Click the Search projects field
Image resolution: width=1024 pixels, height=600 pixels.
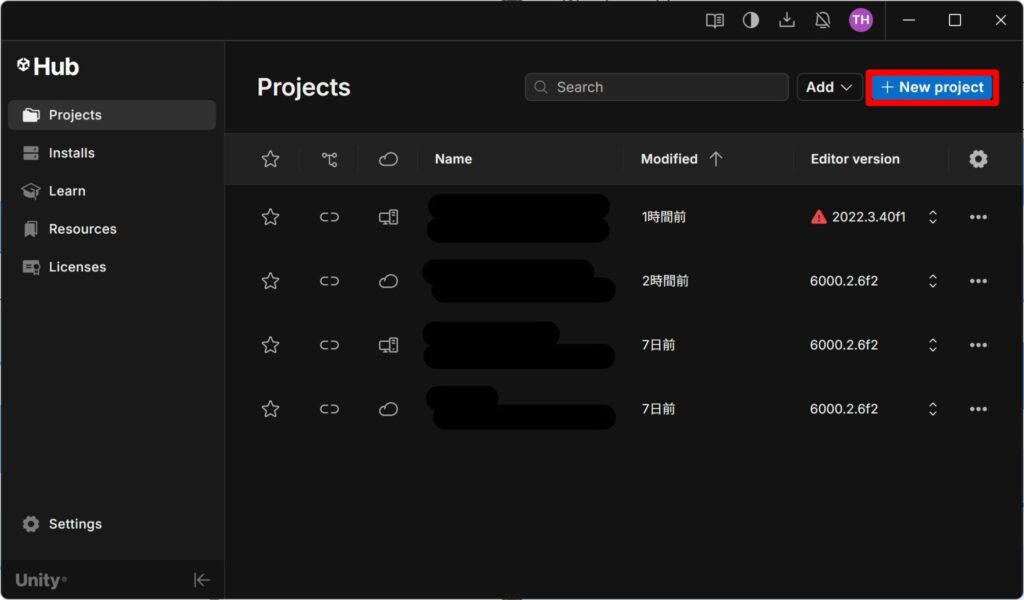click(655, 87)
